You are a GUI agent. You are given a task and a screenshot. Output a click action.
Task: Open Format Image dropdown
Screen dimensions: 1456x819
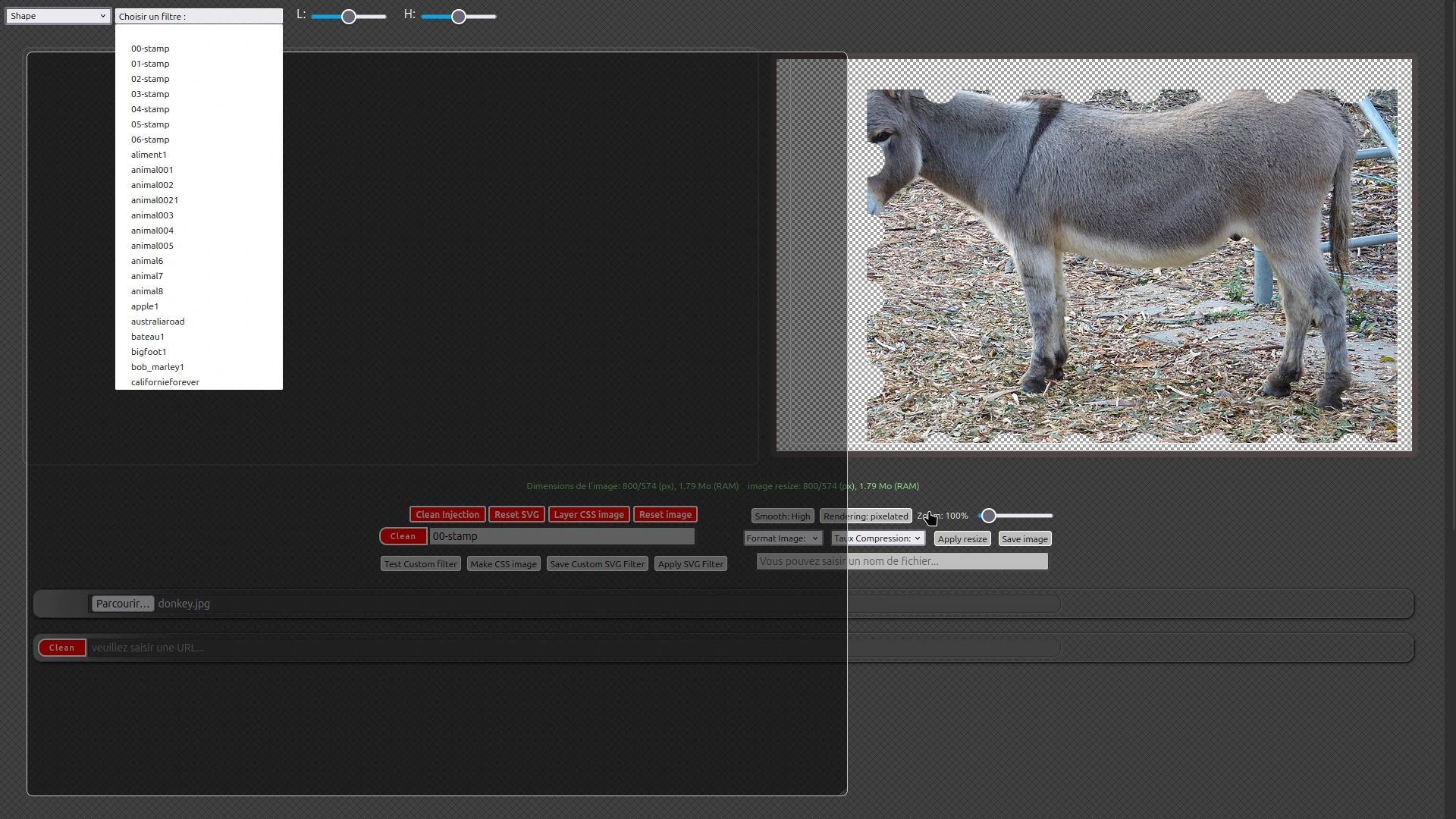(x=783, y=538)
